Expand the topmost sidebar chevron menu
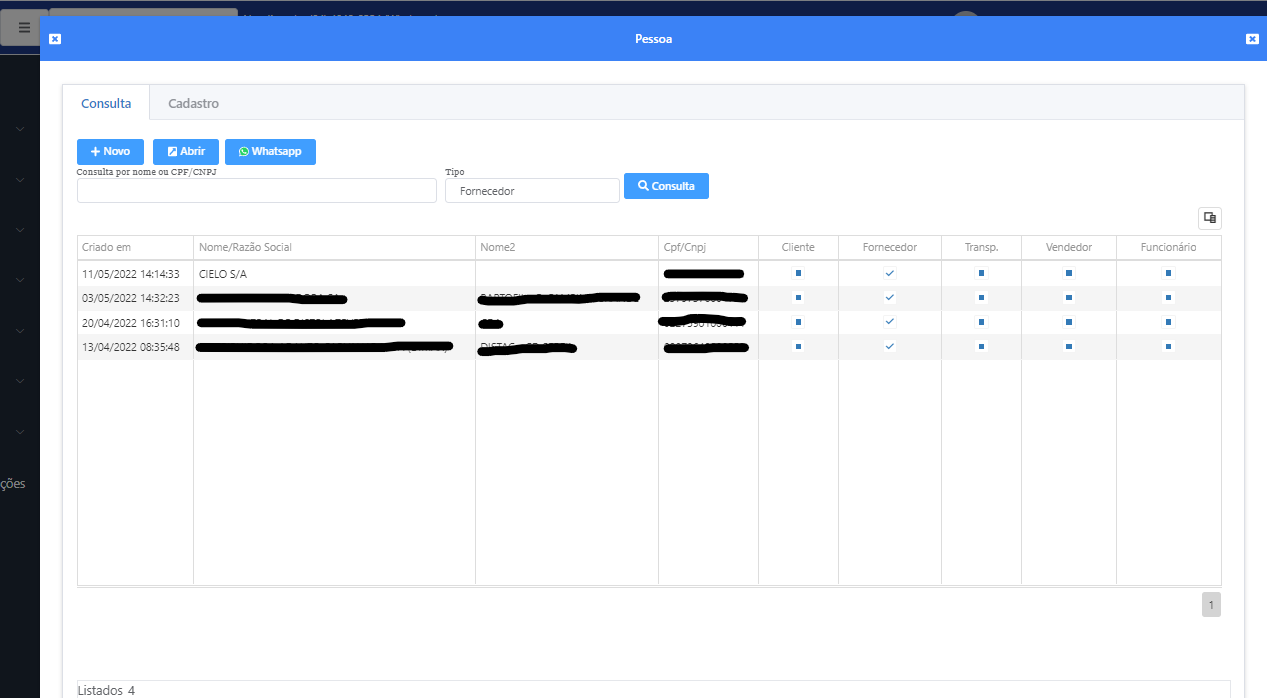 click(x=20, y=129)
